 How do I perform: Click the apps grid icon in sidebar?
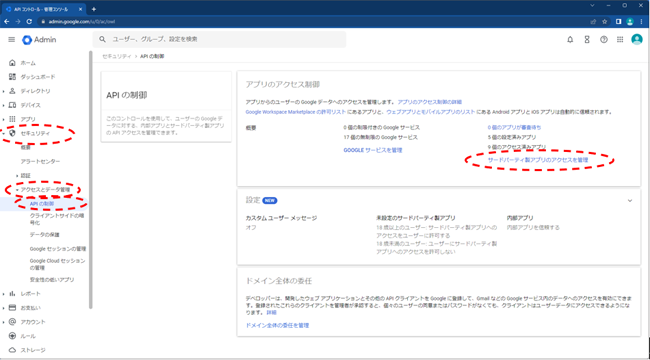(x=12, y=119)
